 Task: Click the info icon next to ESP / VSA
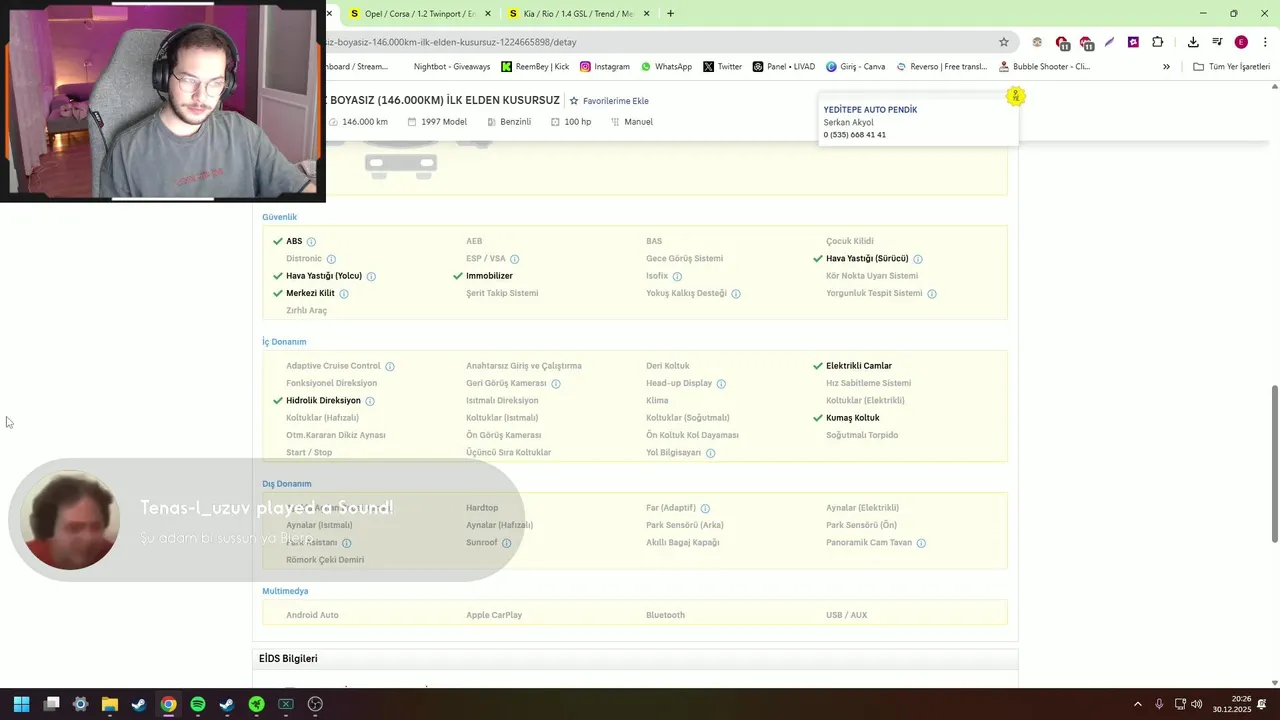point(515,259)
